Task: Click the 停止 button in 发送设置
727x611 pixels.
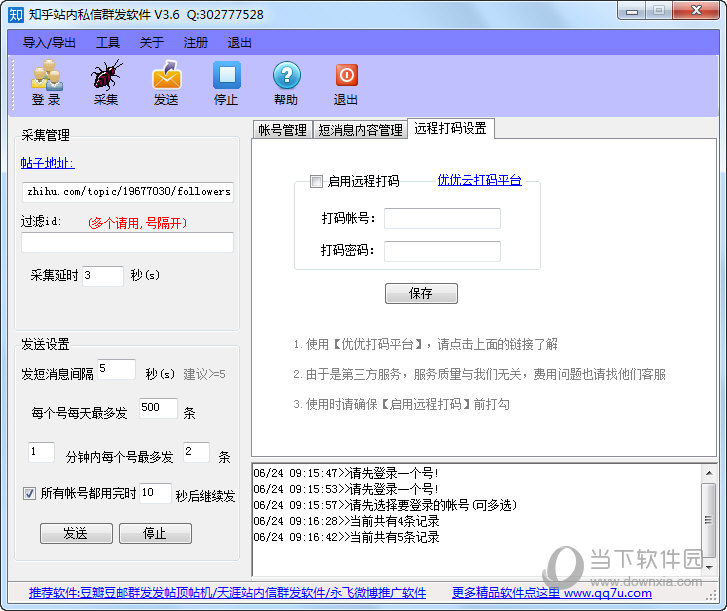Action: tap(155, 533)
